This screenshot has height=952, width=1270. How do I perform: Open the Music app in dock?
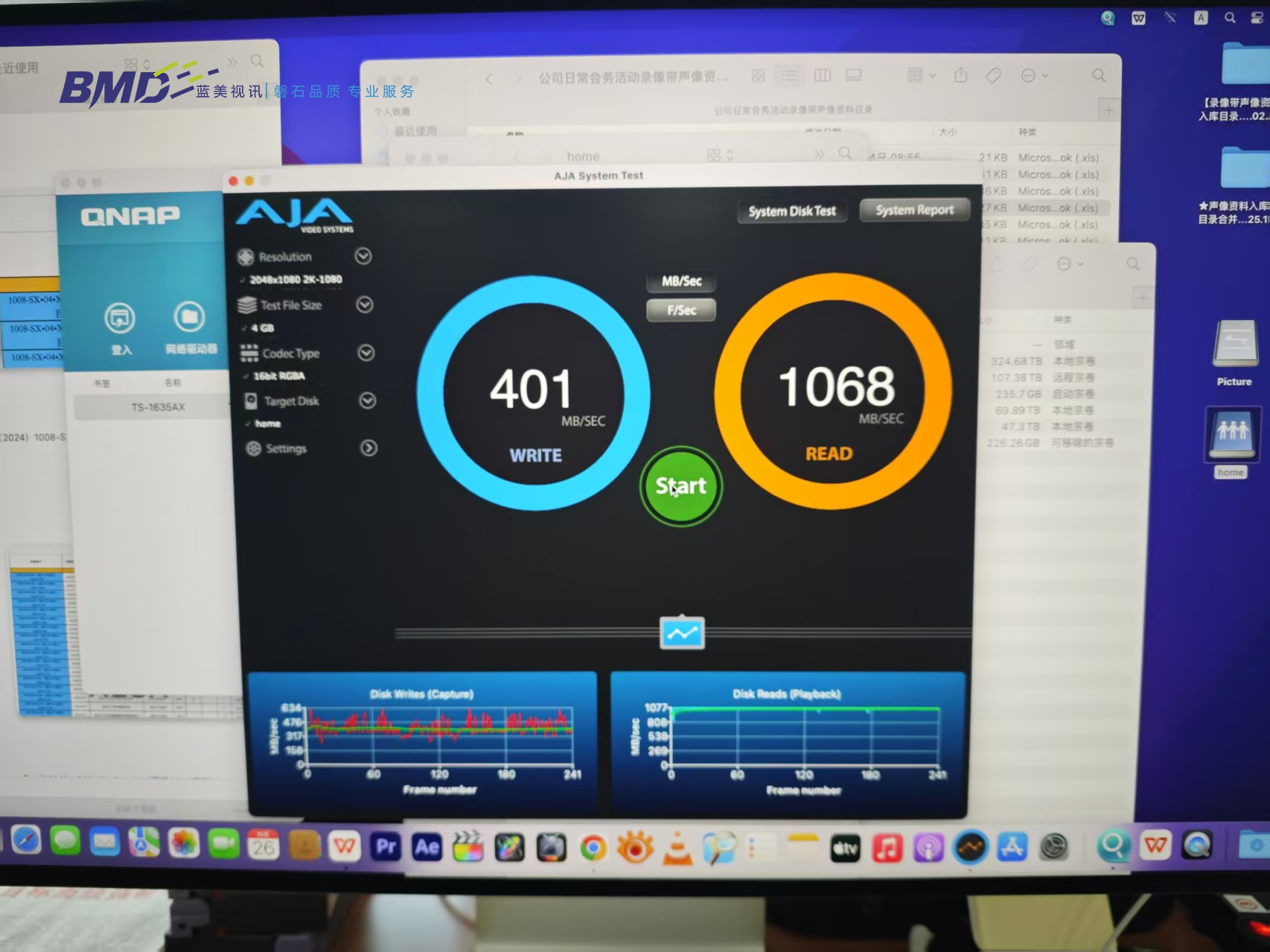887,848
